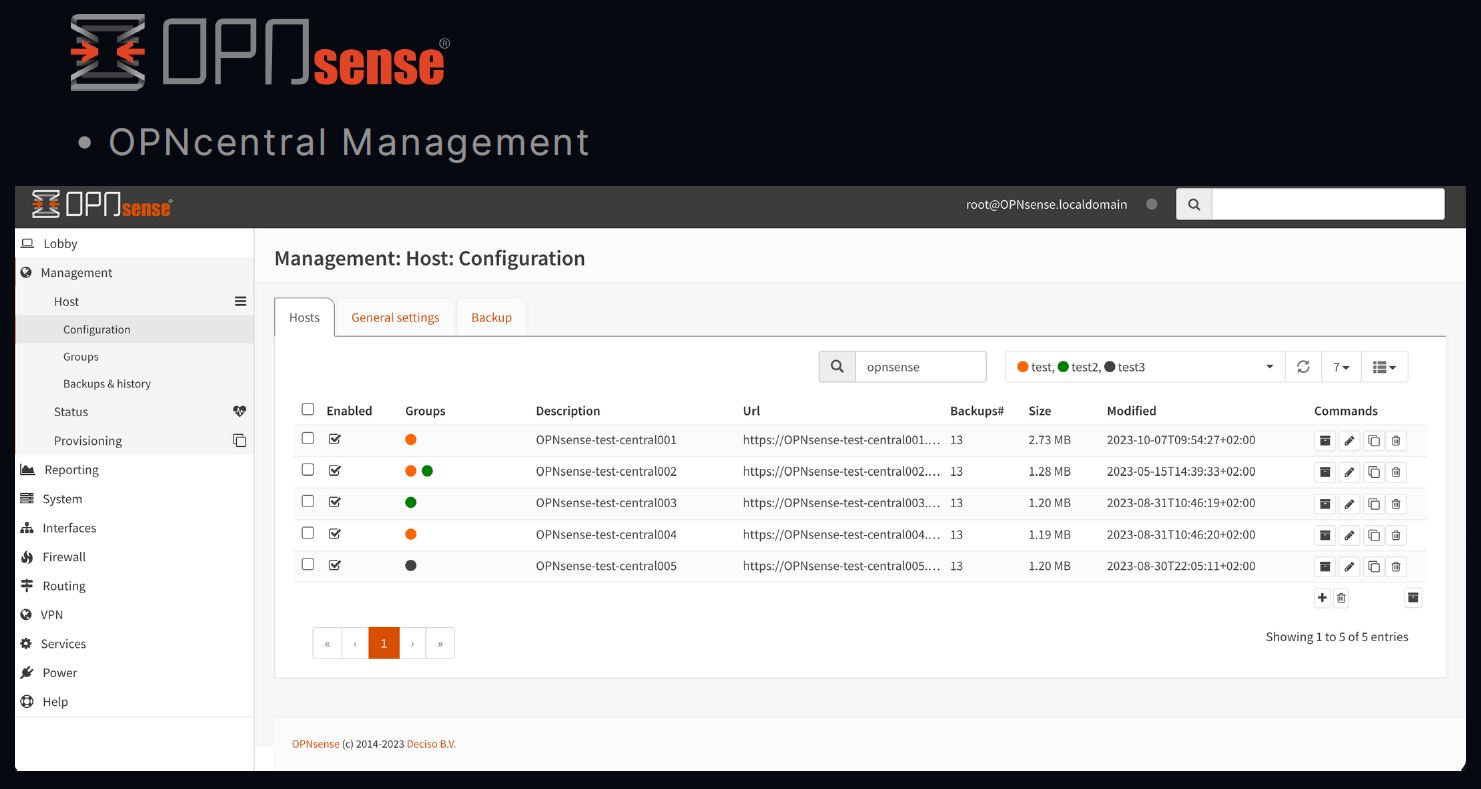Clone the OPNsense-test-central005 host entry
The image size is (1481, 789).
pos(1374,567)
